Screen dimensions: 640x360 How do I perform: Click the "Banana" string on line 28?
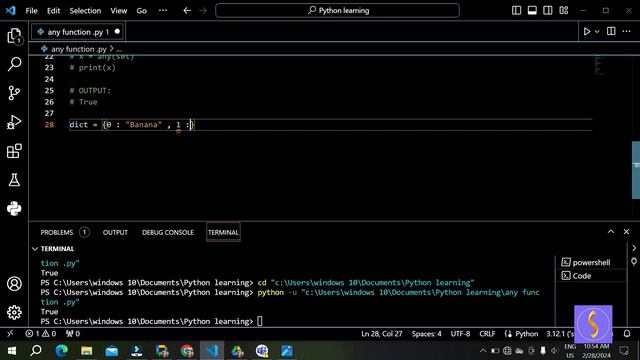click(143, 124)
